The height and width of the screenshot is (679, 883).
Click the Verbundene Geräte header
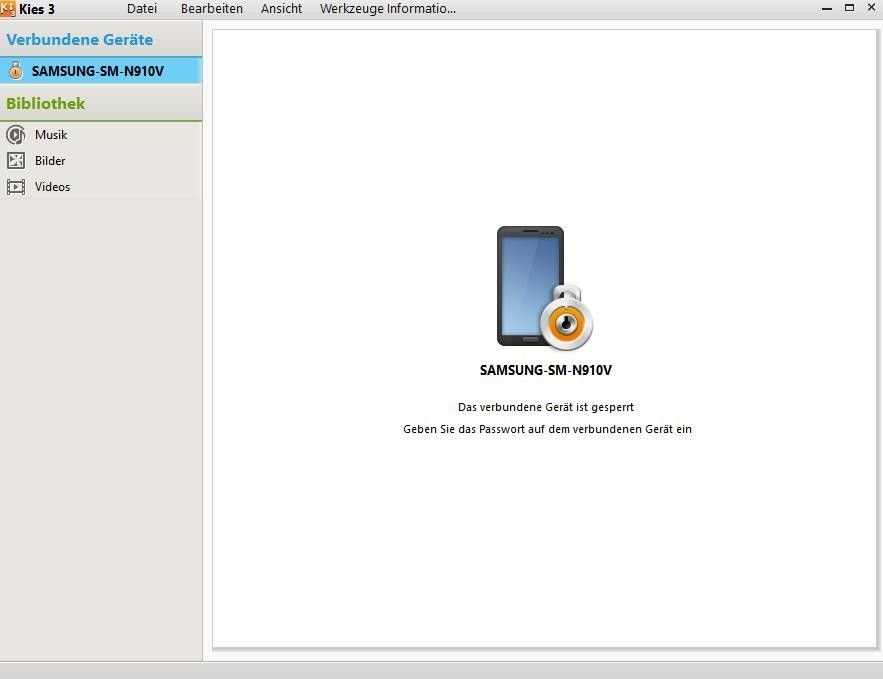79,39
